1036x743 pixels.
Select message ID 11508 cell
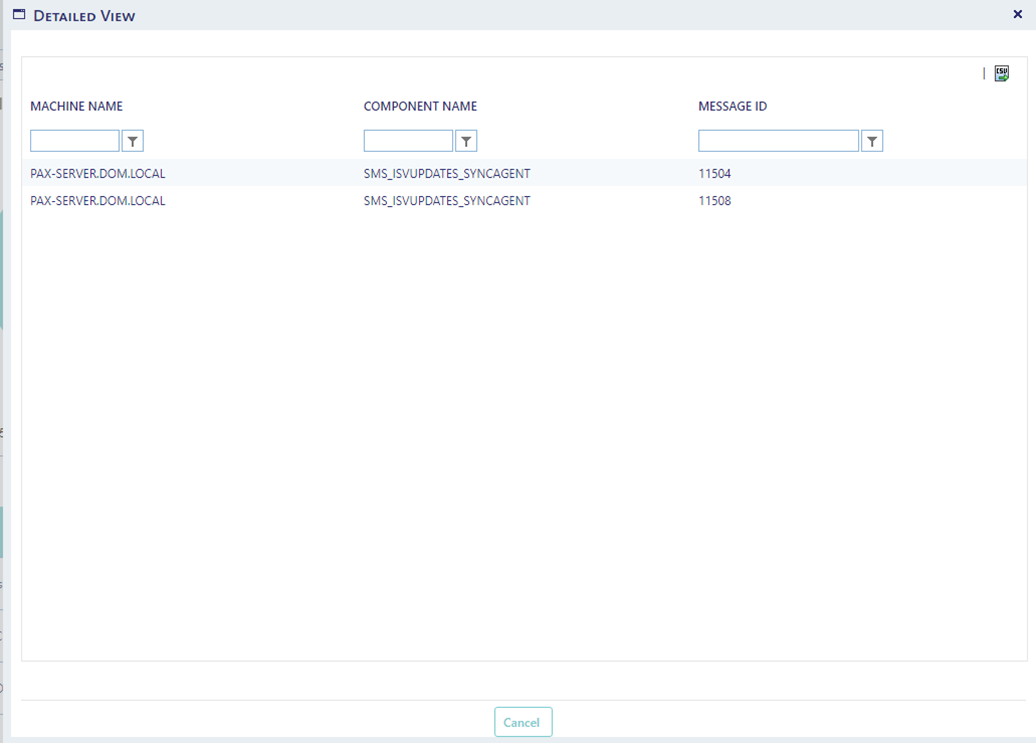coord(715,201)
